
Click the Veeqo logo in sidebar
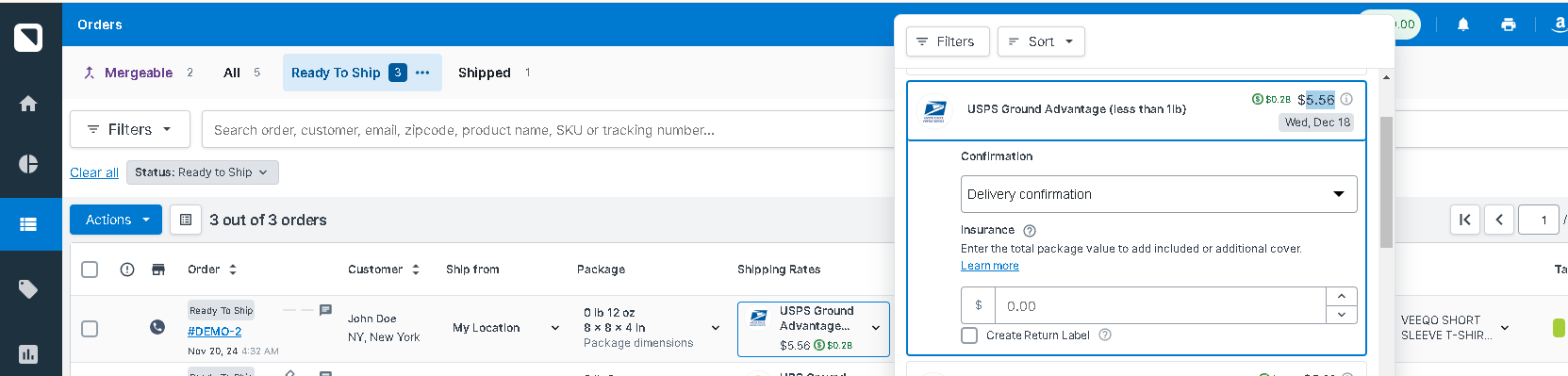tap(28, 37)
